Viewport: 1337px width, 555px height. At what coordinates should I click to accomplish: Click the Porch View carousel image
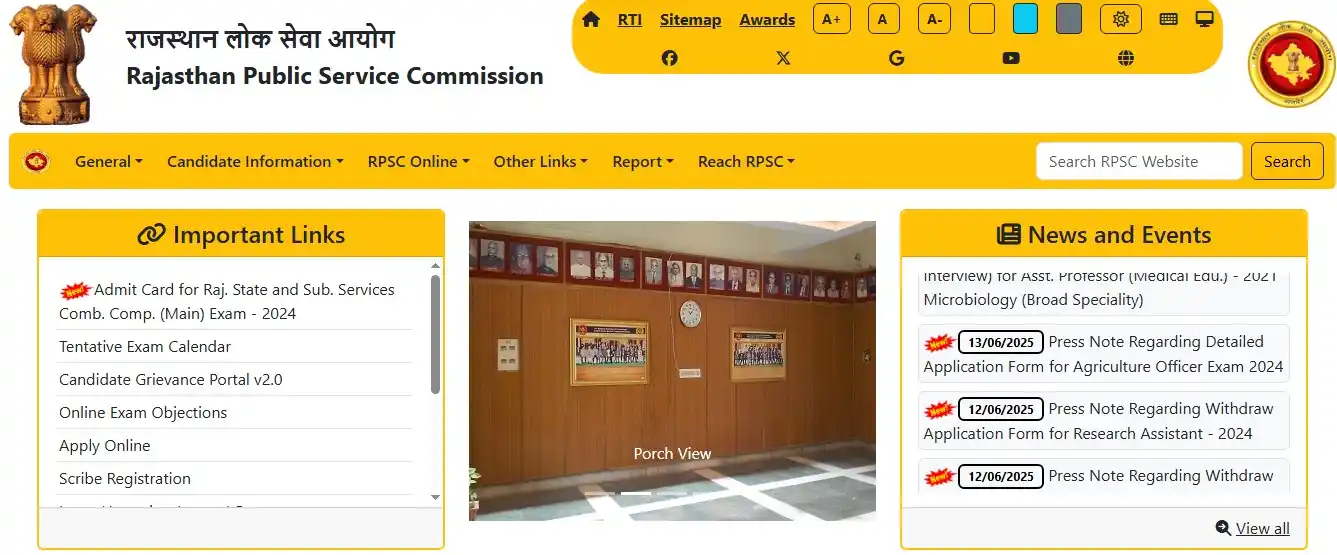pyautogui.click(x=672, y=371)
